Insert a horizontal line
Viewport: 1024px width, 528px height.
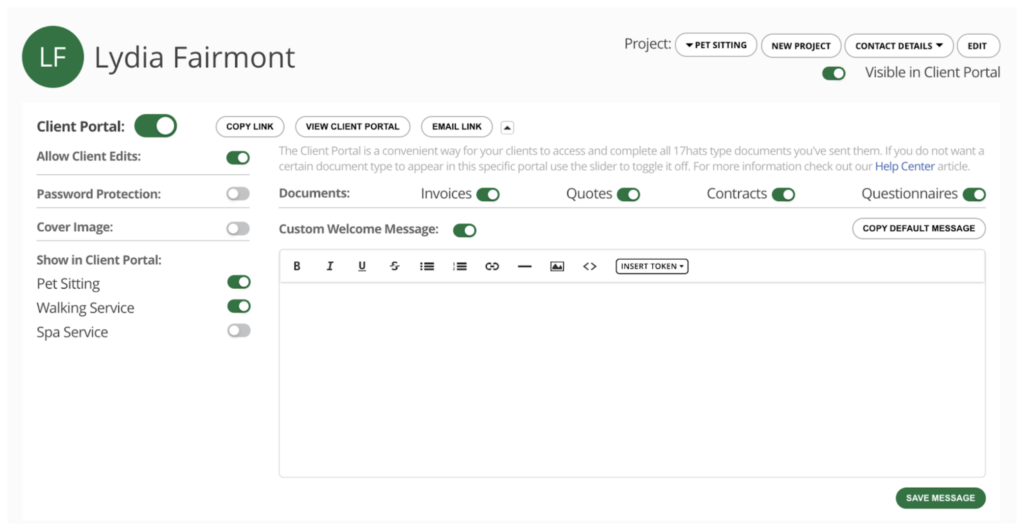[x=524, y=266]
